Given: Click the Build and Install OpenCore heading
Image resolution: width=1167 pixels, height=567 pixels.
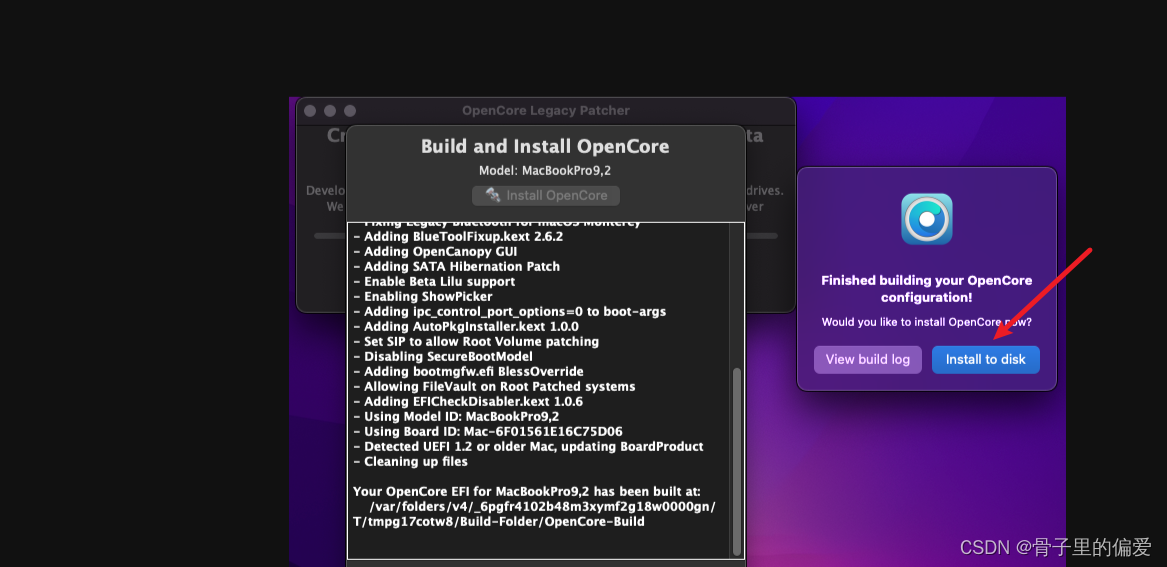Looking at the screenshot, I should (x=546, y=146).
